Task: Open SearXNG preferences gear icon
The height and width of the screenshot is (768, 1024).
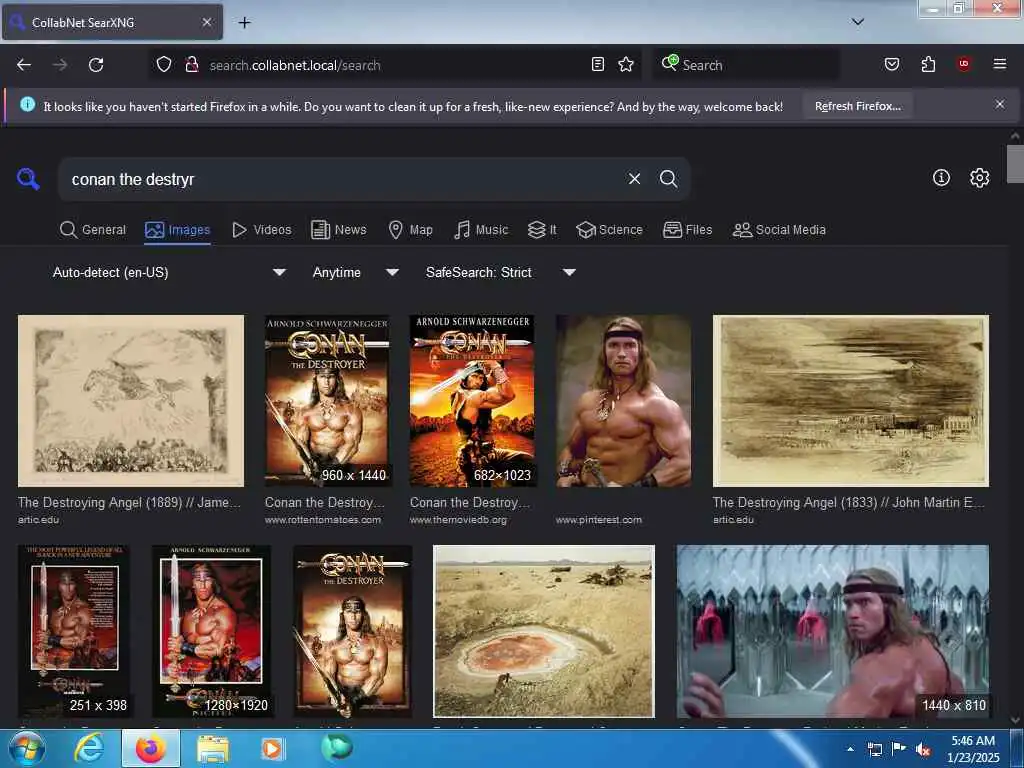Action: click(979, 178)
